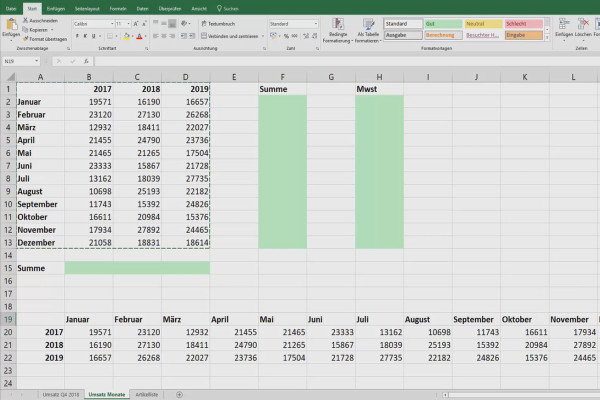Click the select all corner triangle

[x=11, y=77]
